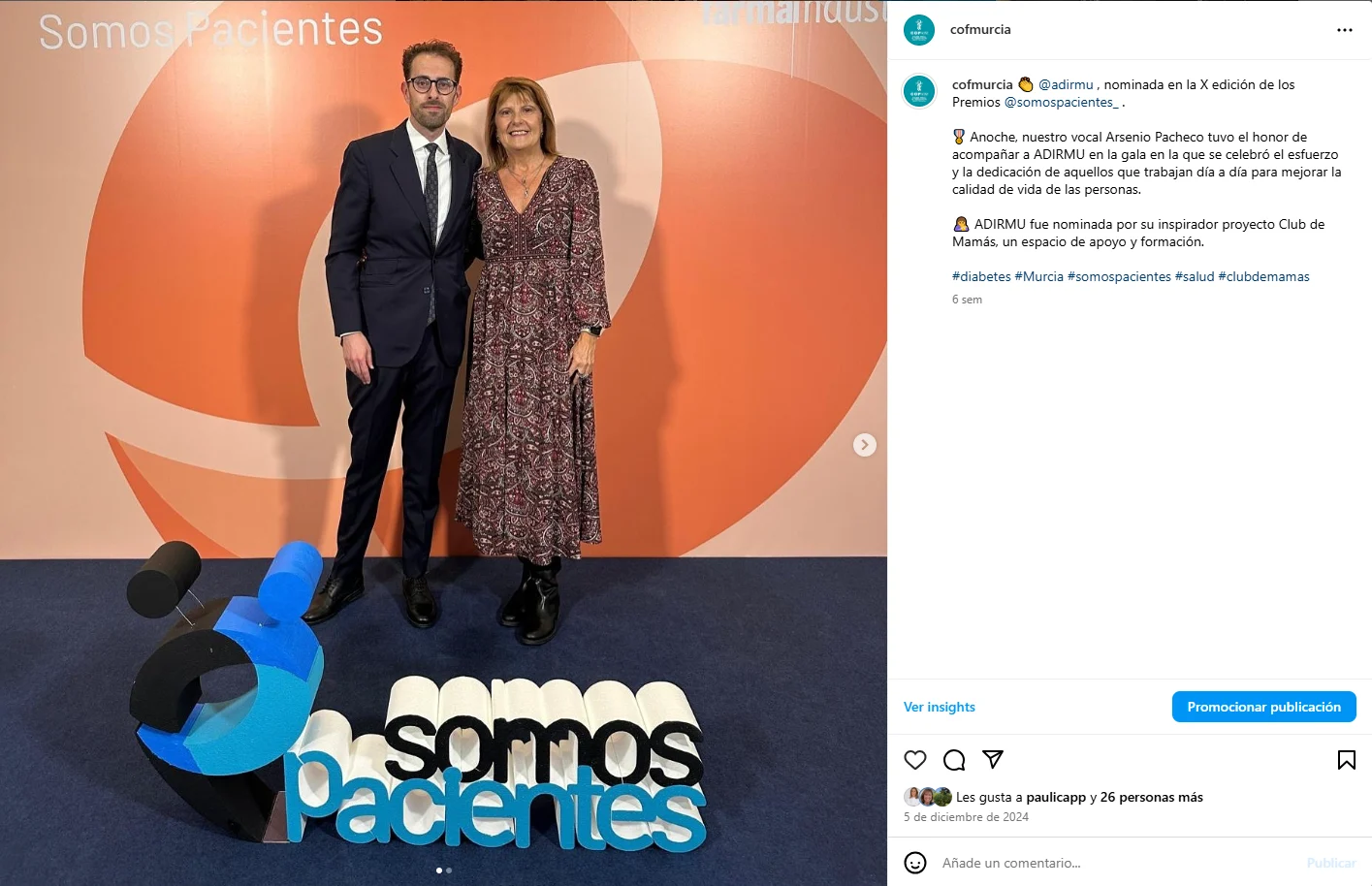This screenshot has height=886, width=1372.
Task: Click the Añade un comentario field
Action: pyautogui.click(x=1115, y=863)
